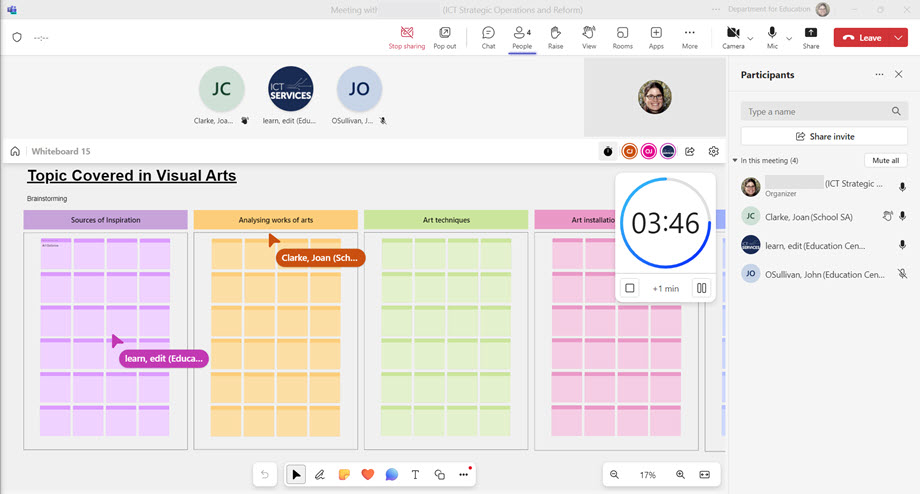
Task: Click the JO avatar tile
Action: pos(359,89)
